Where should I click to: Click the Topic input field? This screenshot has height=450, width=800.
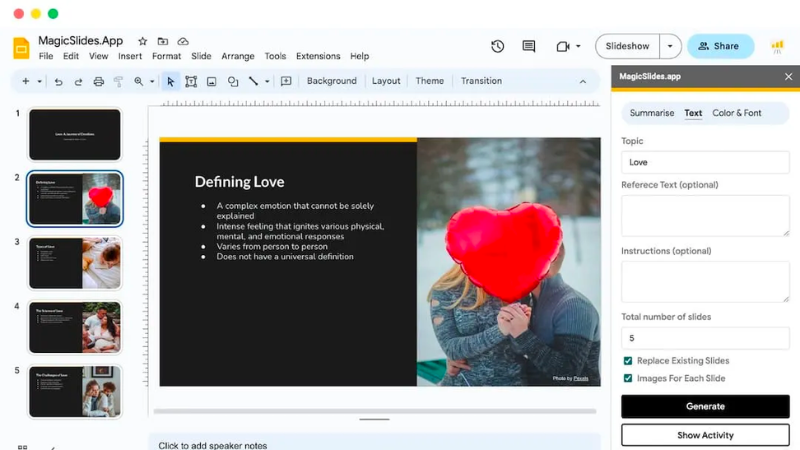point(705,162)
